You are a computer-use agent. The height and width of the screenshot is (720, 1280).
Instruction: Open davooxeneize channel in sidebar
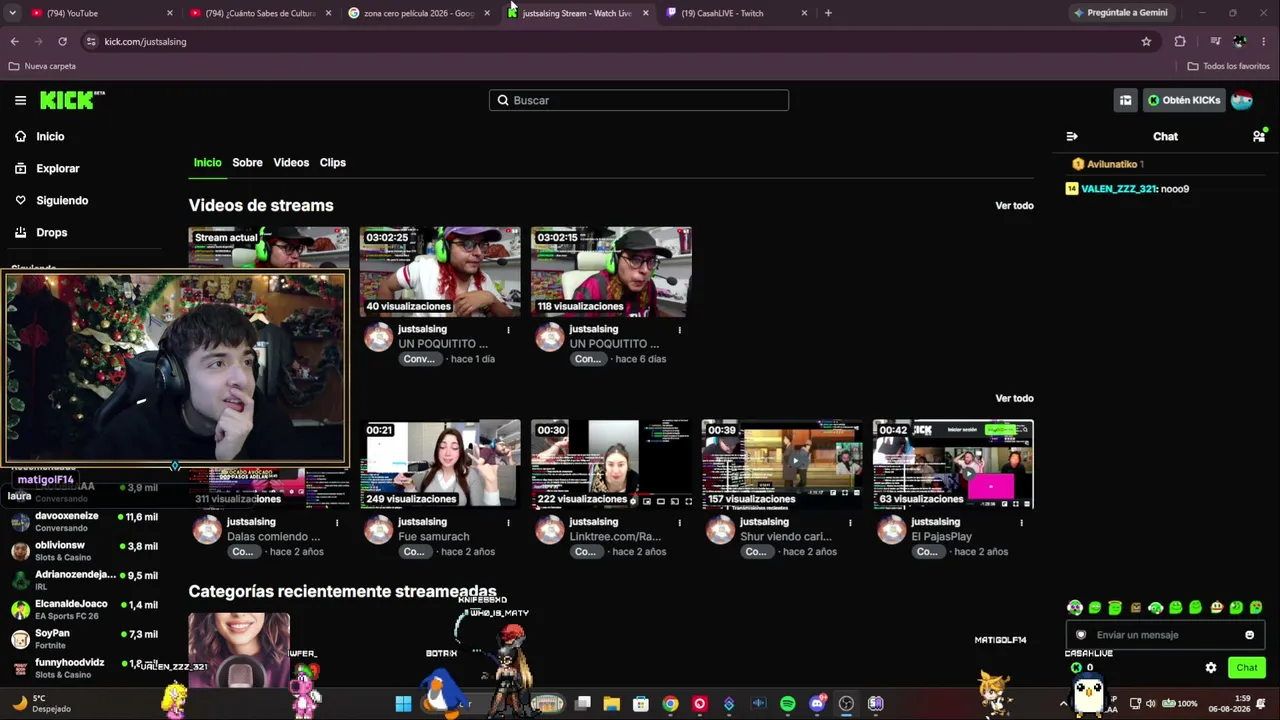(84, 521)
